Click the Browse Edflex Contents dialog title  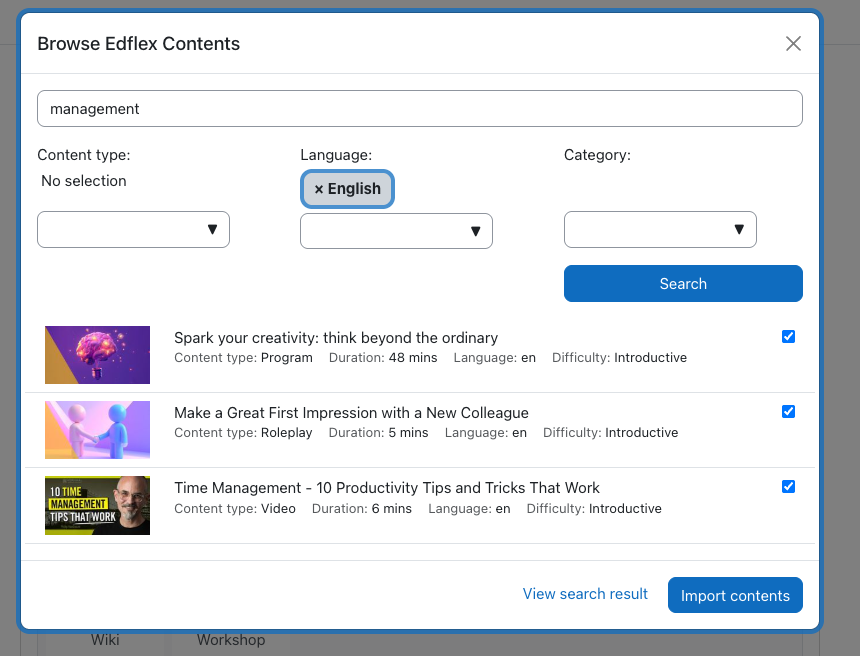pos(139,43)
